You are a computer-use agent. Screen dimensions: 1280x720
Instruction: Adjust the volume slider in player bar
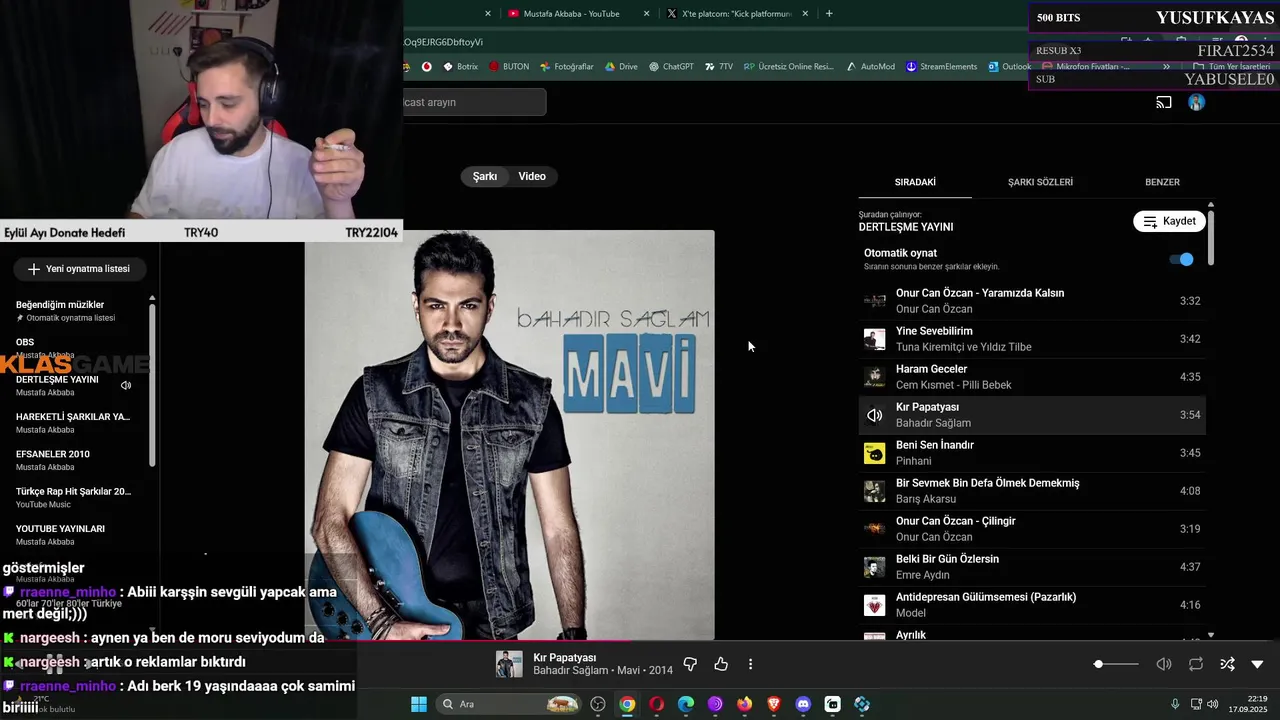(1116, 664)
